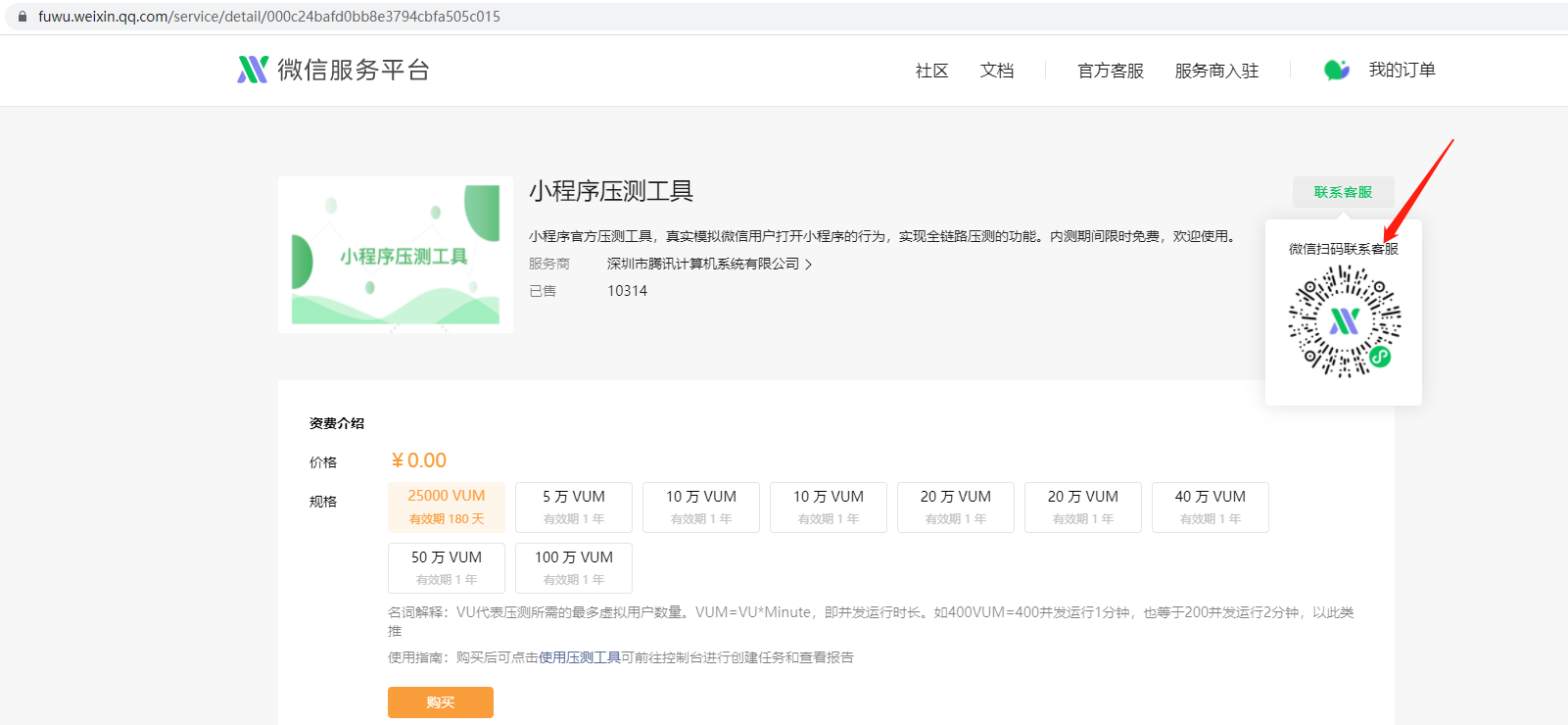Viewport: 1568px width, 725px height.
Task: Click the sold count 10314
Action: coord(627,291)
